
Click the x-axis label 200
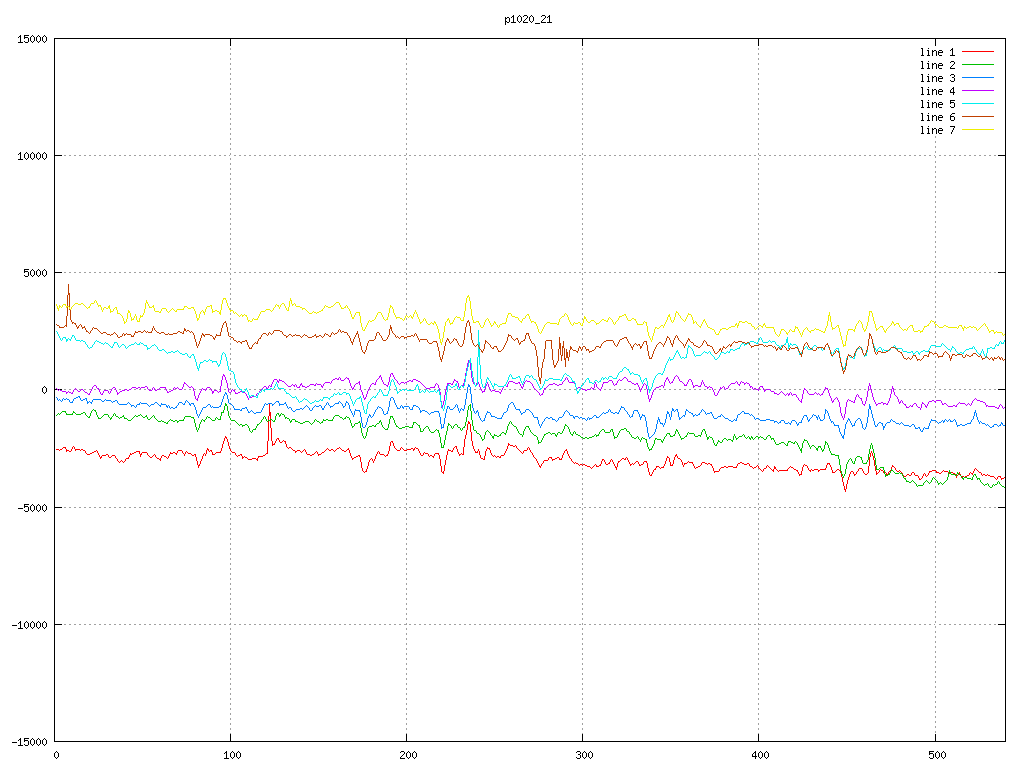408,756
